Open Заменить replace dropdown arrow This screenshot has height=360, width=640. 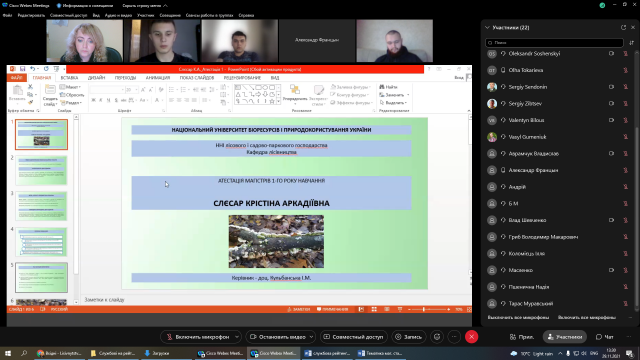(408, 95)
